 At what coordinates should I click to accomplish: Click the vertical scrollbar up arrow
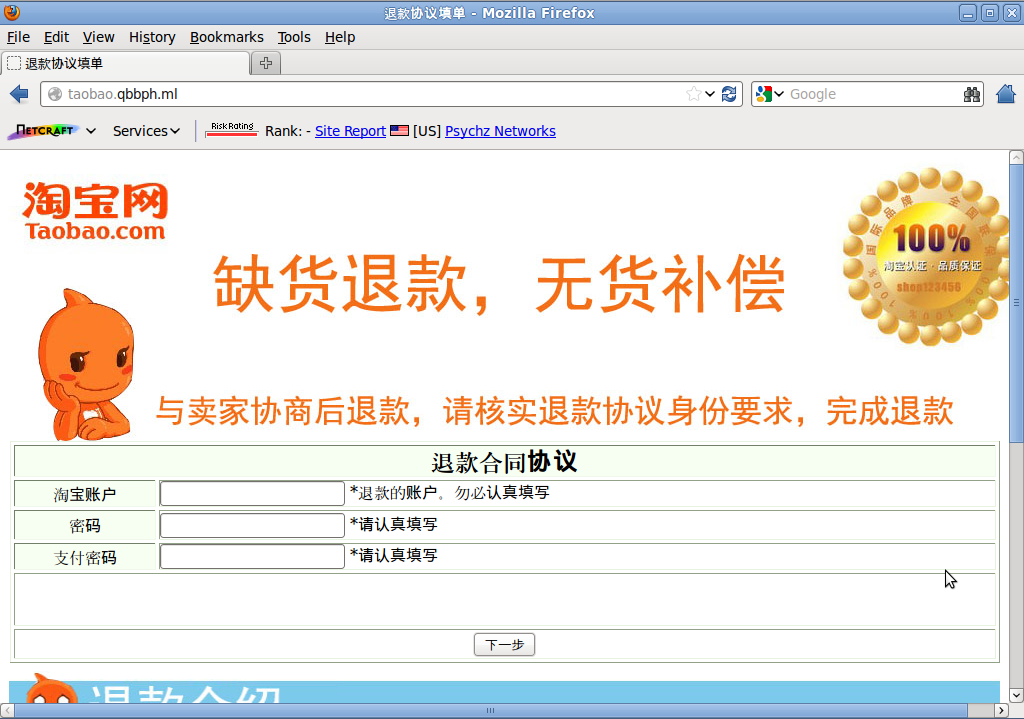pos(1016,157)
